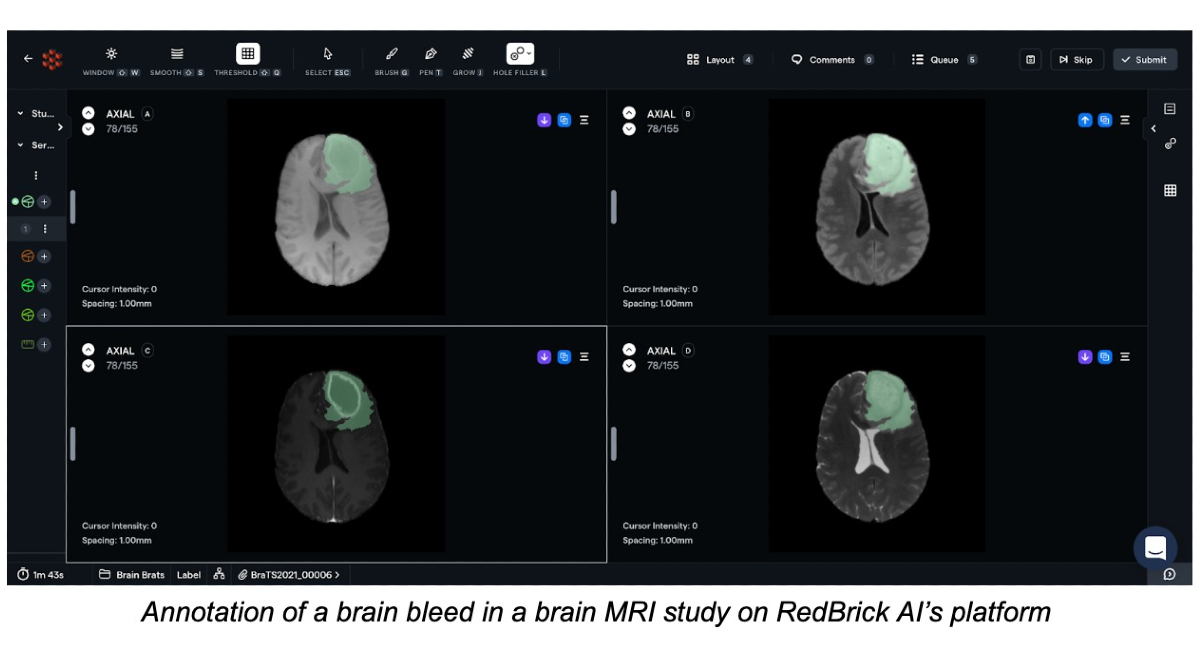Image resolution: width=1200 pixels, height=650 pixels.
Task: Select the bright green segmentation label
Action: [28, 286]
